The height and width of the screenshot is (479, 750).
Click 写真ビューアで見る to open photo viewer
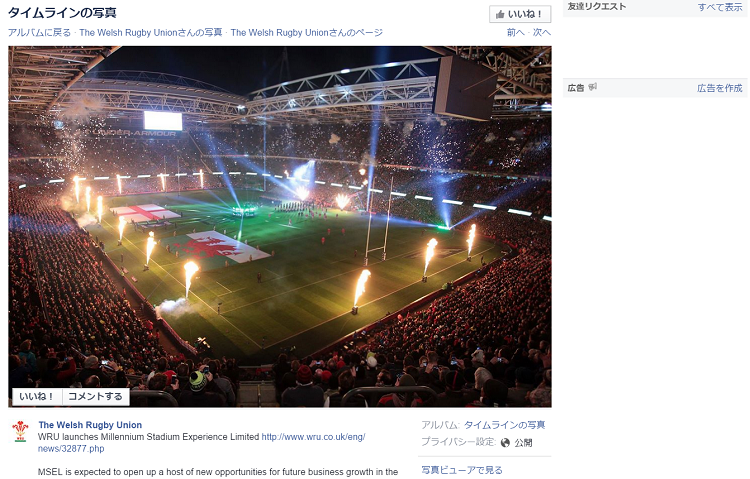coord(462,470)
